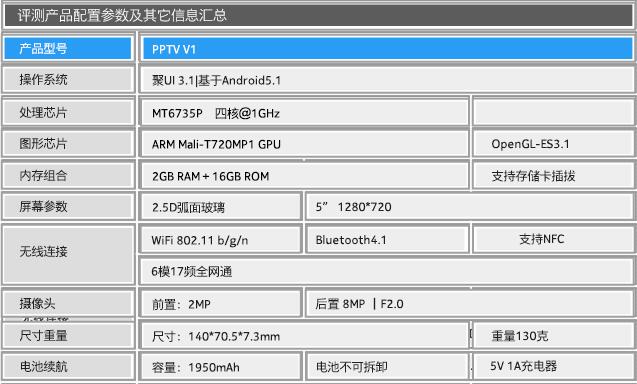Select the '内存组合' row label
The height and width of the screenshot is (384, 637).
pos(68,176)
